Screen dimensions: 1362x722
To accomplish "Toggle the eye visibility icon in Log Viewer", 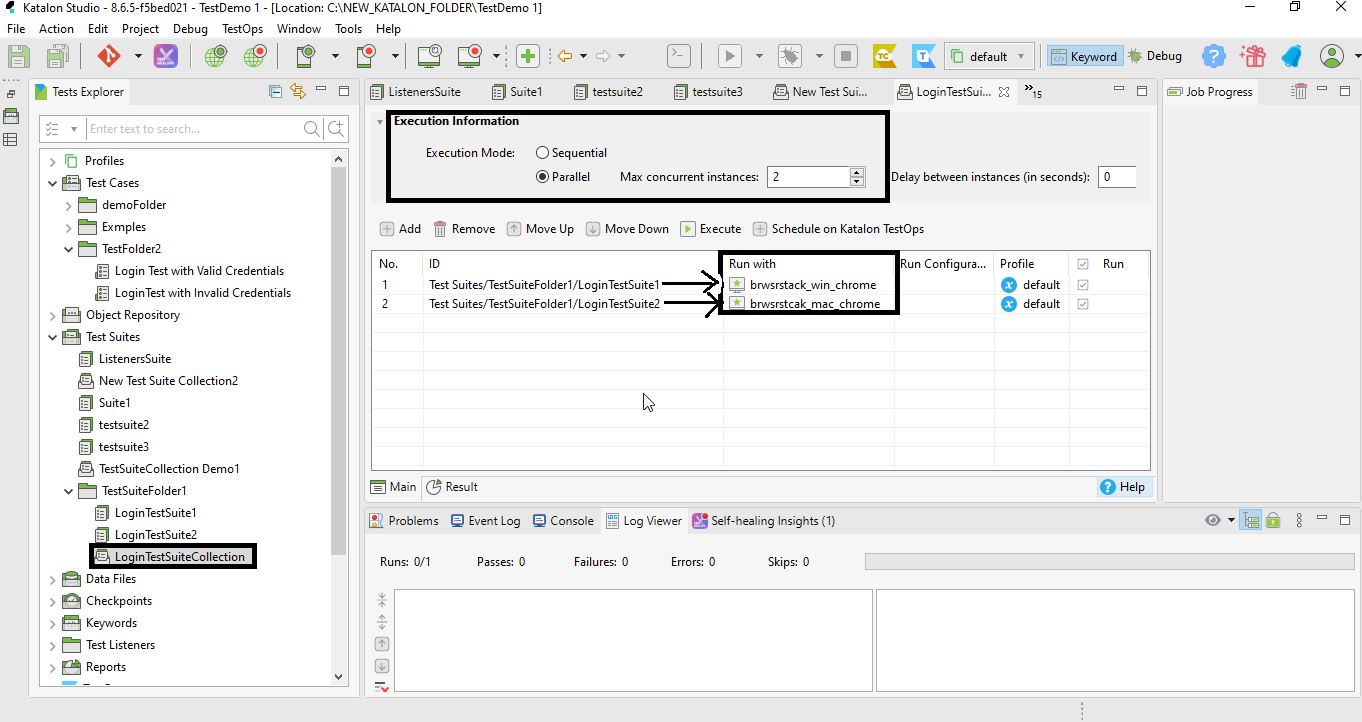I will [x=1213, y=520].
